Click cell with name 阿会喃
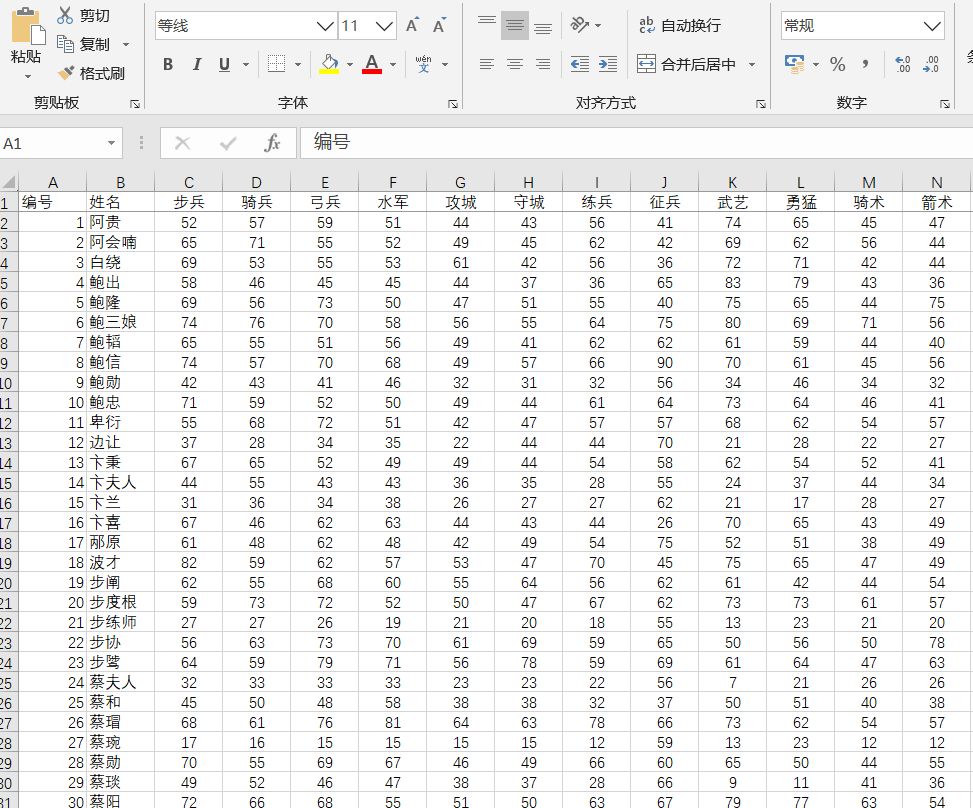 pos(120,243)
